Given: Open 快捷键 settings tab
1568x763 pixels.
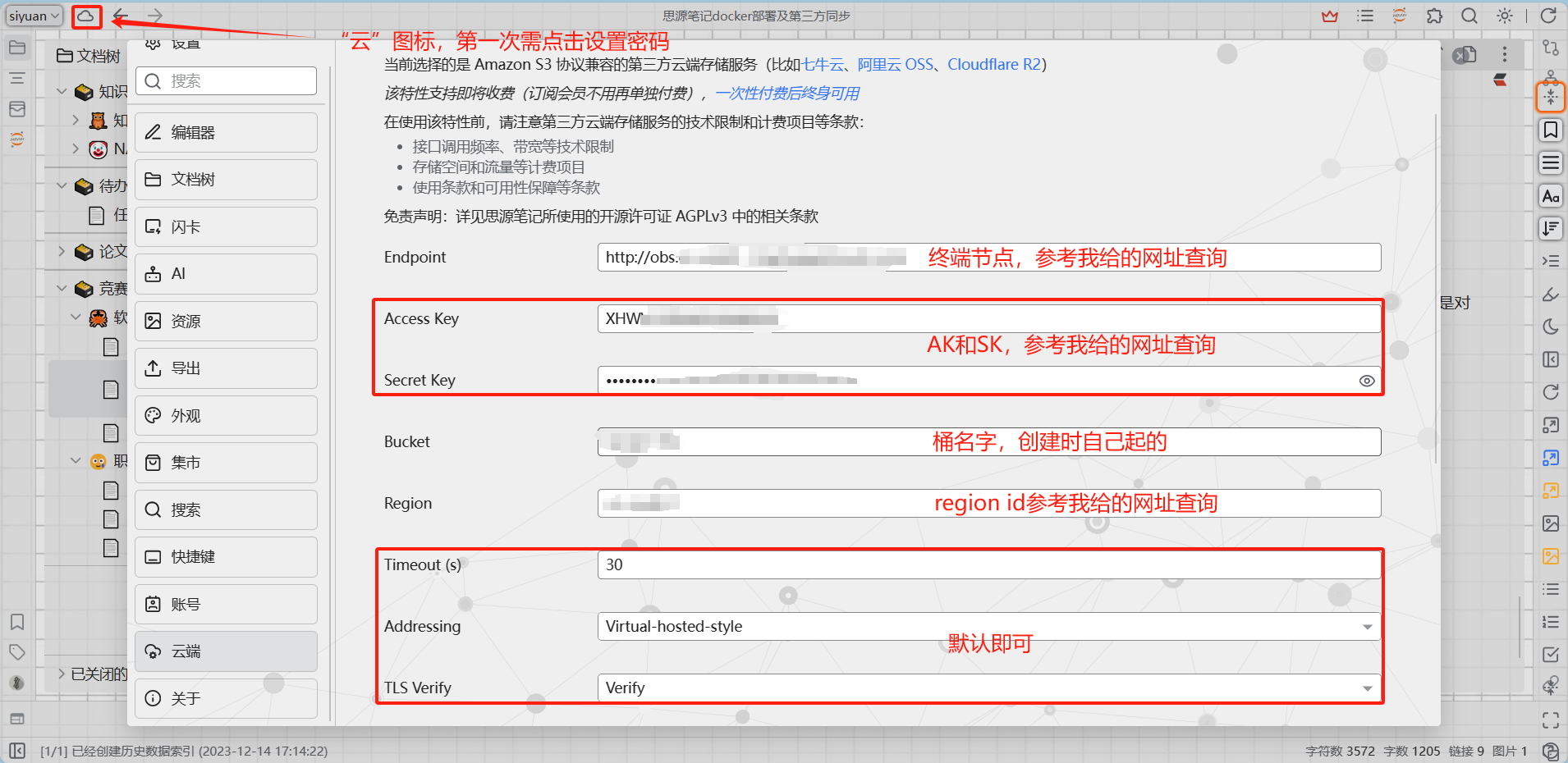Looking at the screenshot, I should (227, 557).
